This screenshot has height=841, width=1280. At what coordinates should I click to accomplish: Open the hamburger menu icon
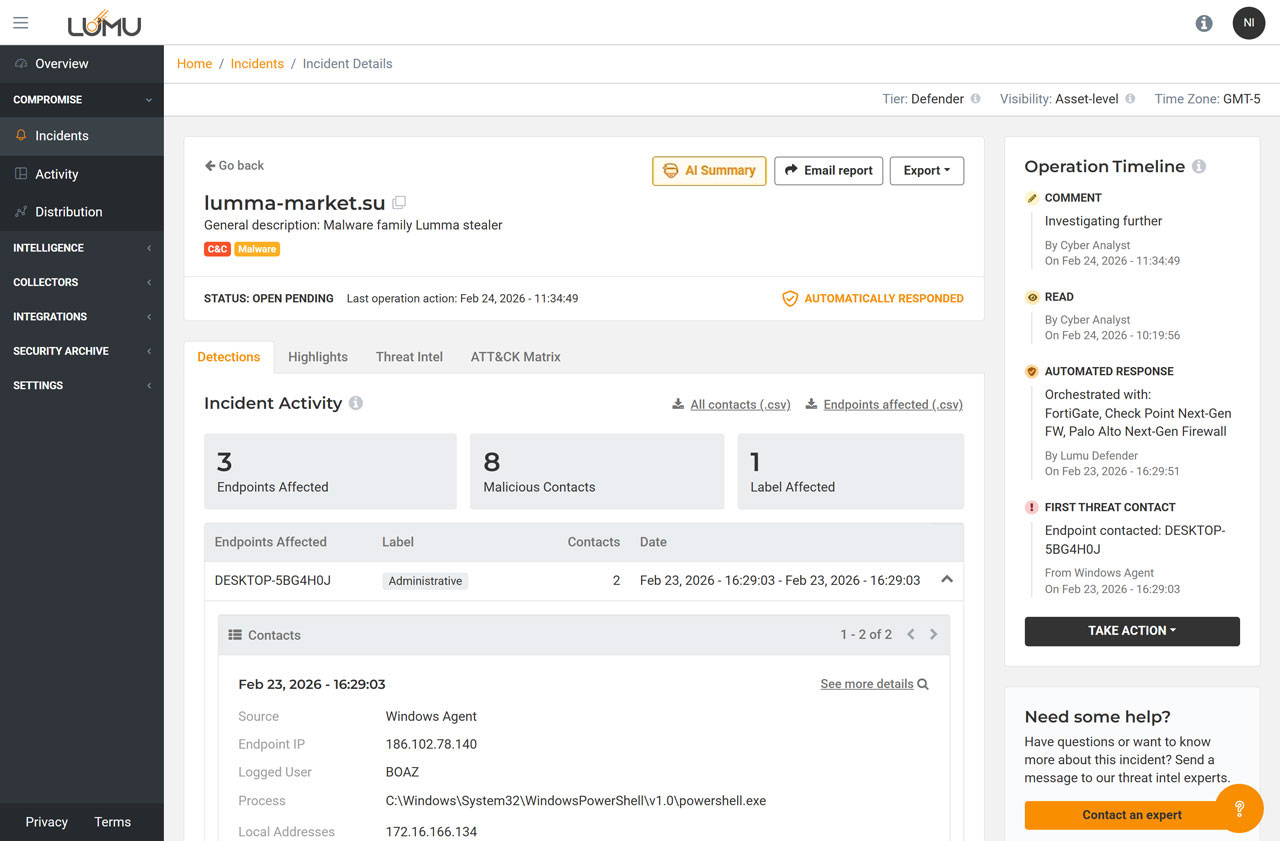pyautogui.click(x=20, y=23)
